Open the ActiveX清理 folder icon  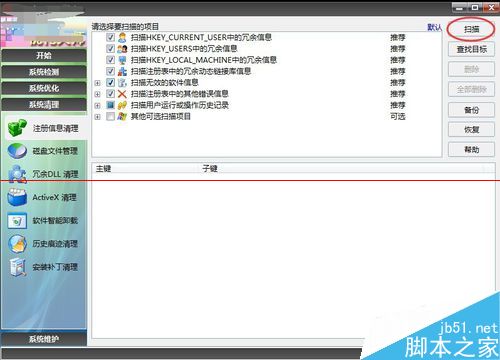tap(17, 197)
